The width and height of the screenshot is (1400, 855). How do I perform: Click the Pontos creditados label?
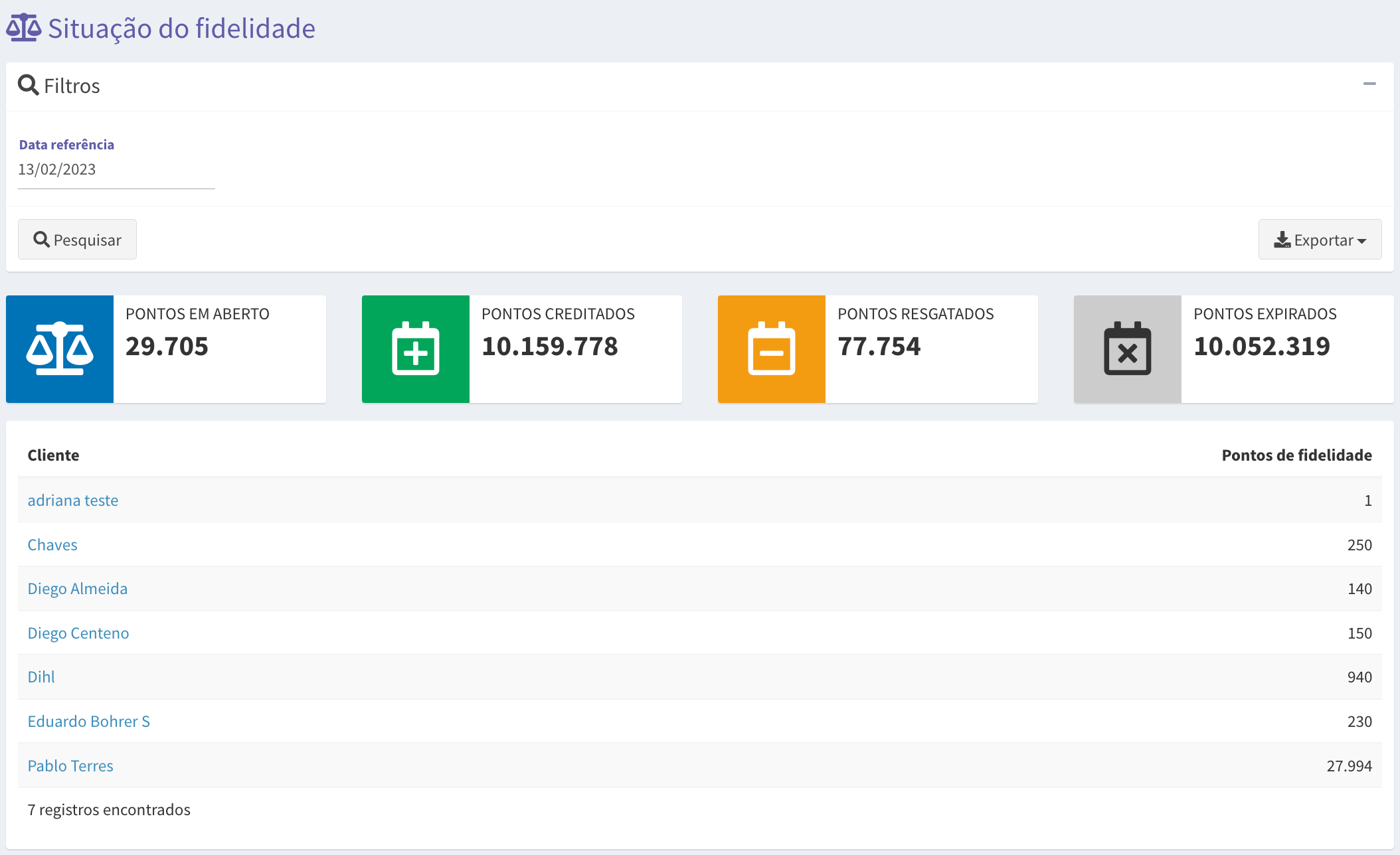pyautogui.click(x=558, y=314)
